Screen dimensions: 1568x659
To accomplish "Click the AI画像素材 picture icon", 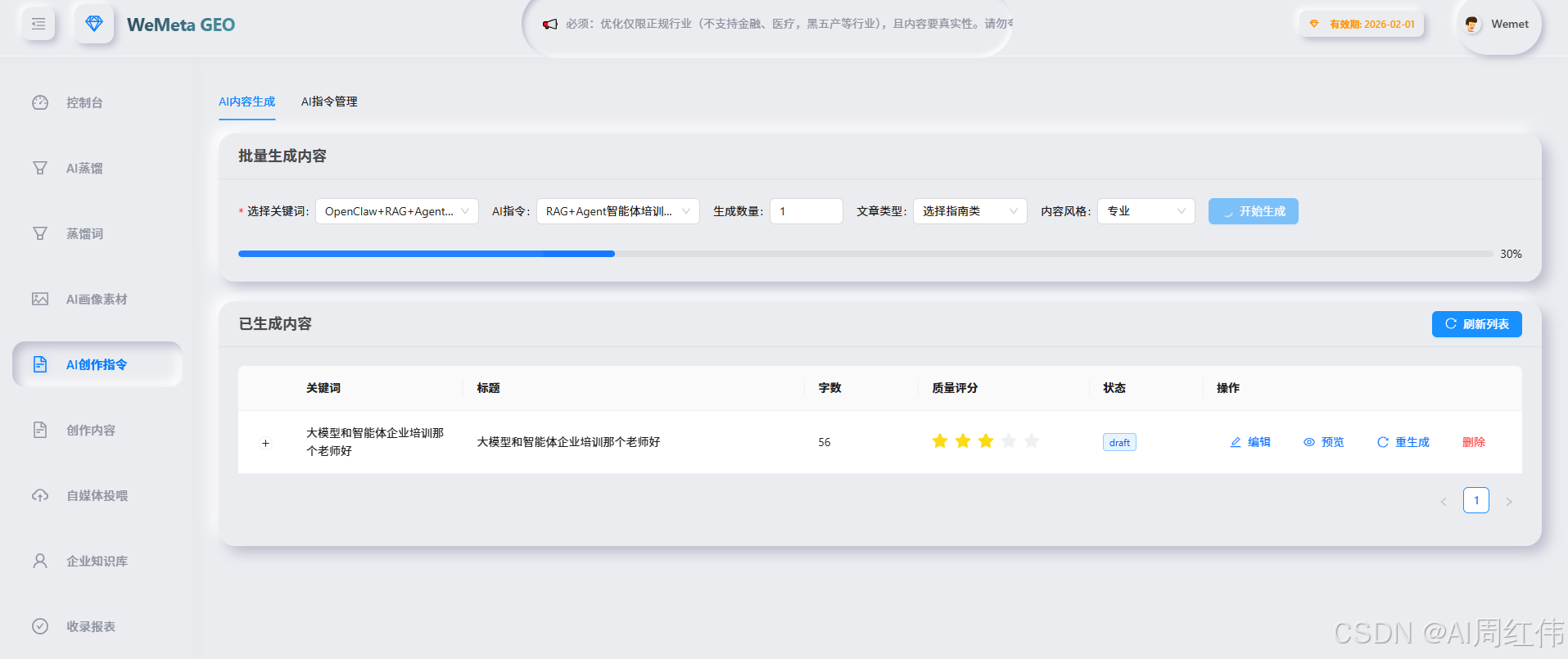I will tap(40, 299).
